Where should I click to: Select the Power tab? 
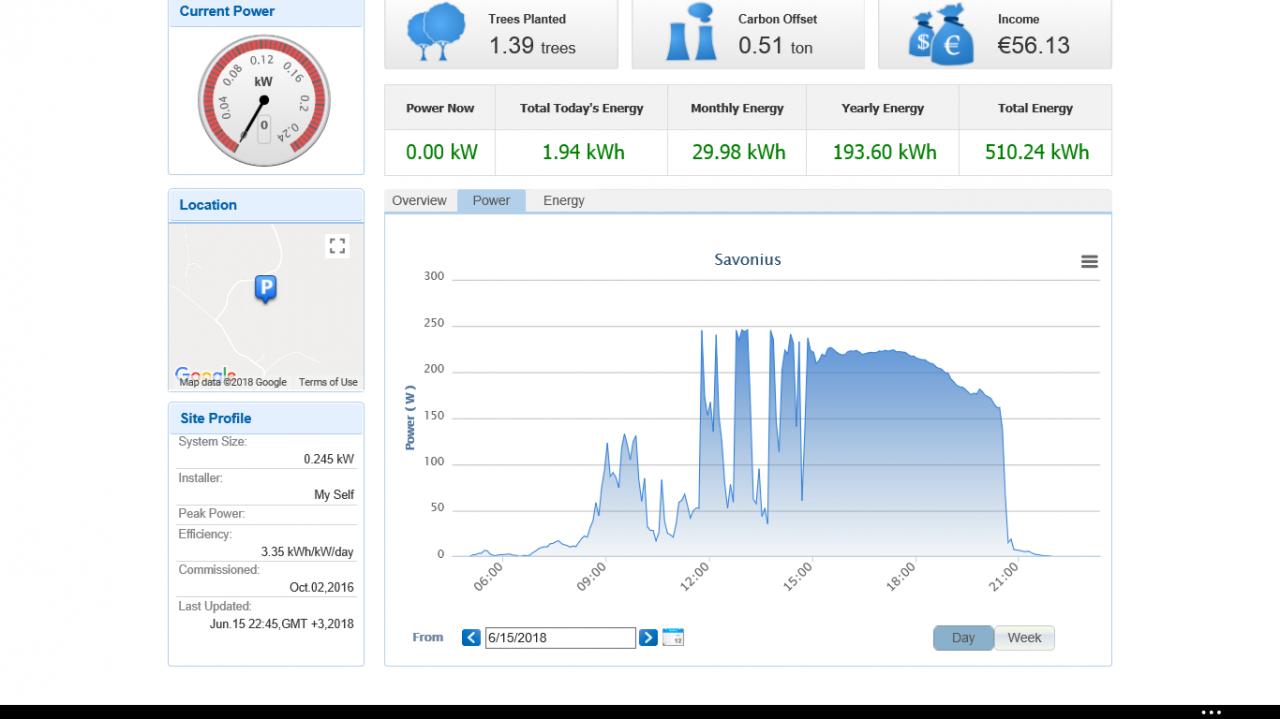pos(491,201)
